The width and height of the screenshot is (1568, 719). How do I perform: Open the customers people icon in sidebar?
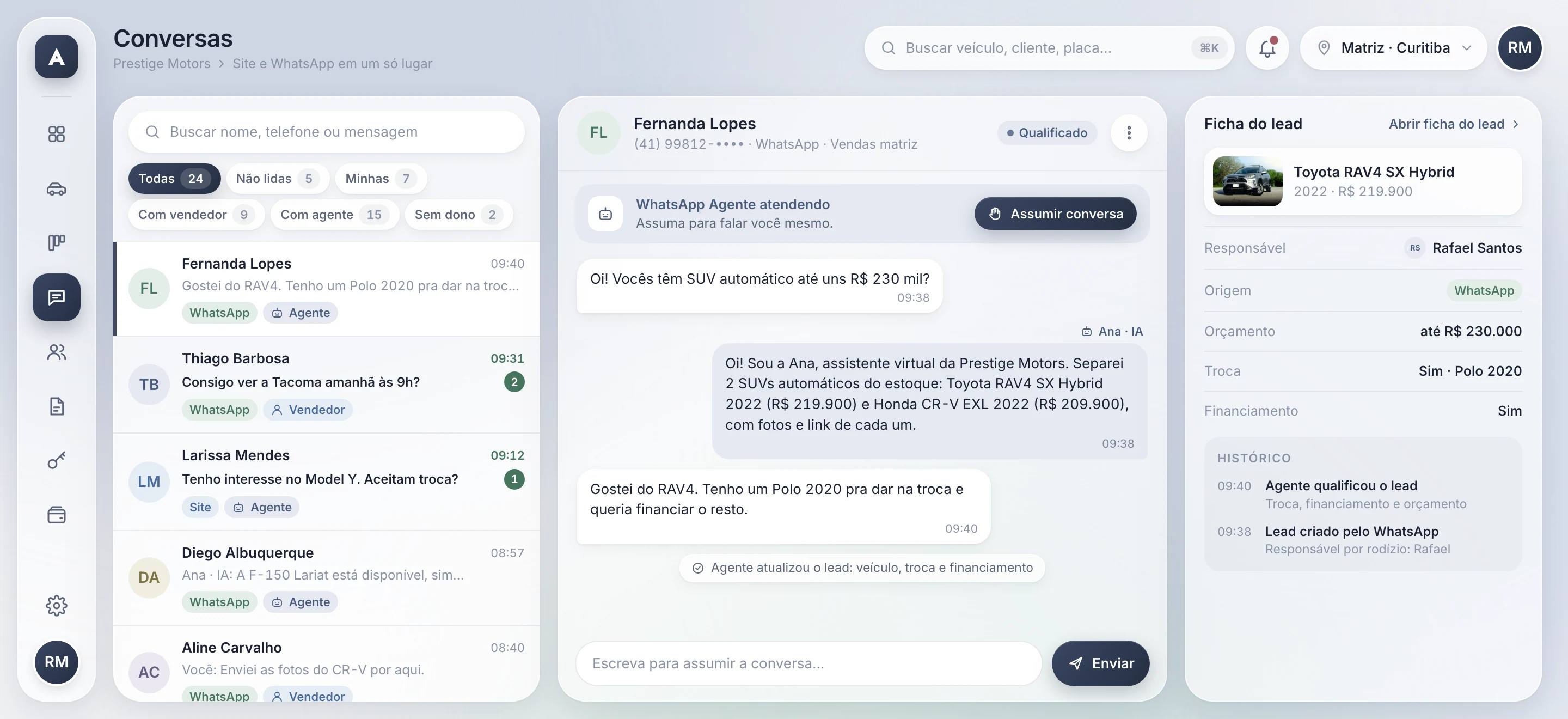point(57,352)
